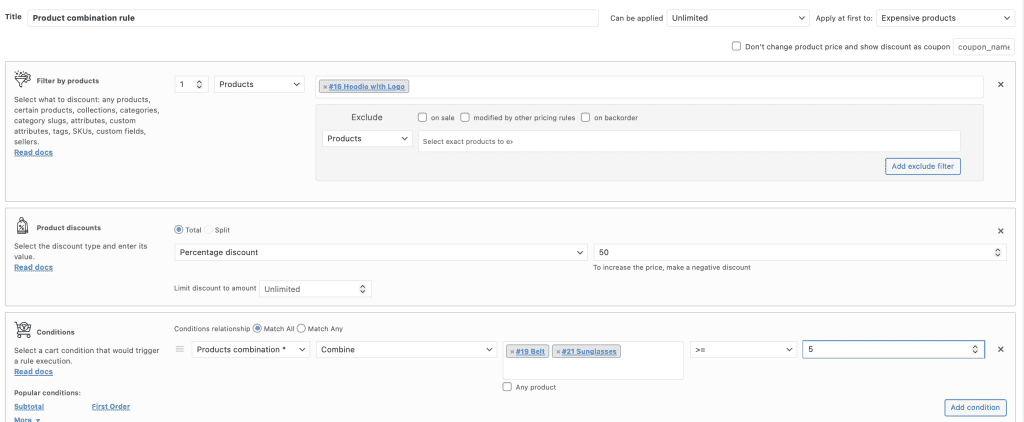
Task: Expand the Expensive products priority dropdown
Action: tap(945, 18)
